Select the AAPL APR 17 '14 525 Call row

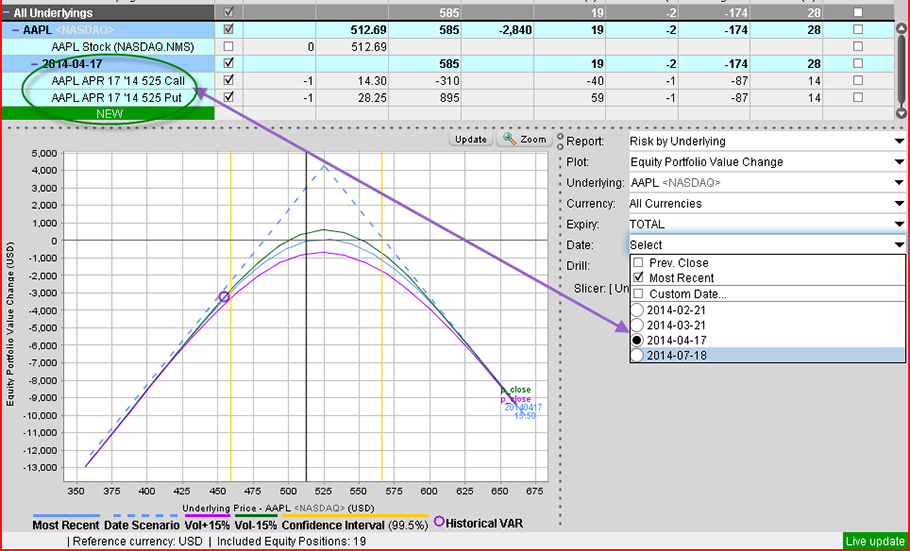click(118, 81)
